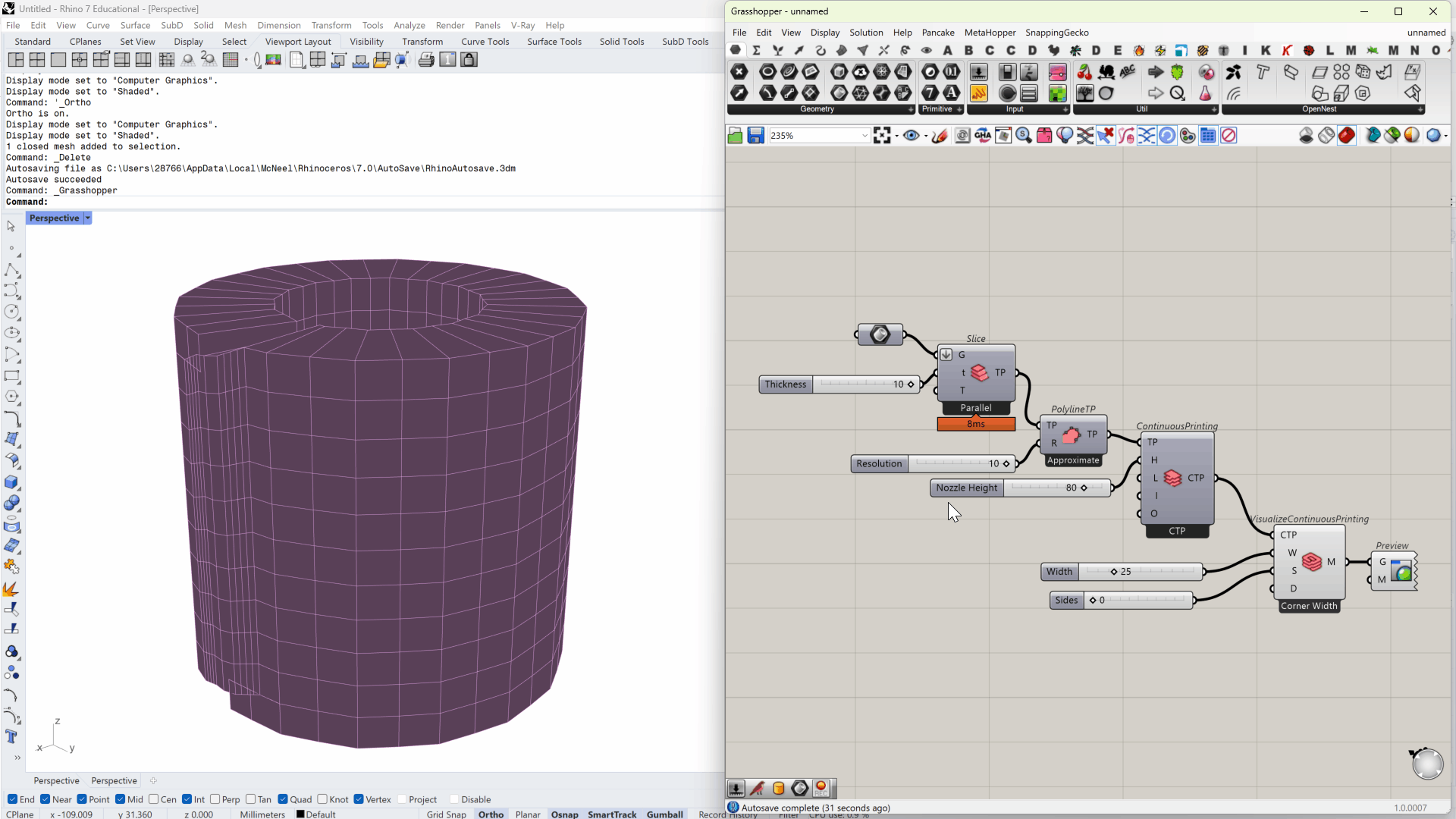Viewport: 1456px width, 819px height.
Task: Toggle the End osnap checkbox
Action: point(12,799)
